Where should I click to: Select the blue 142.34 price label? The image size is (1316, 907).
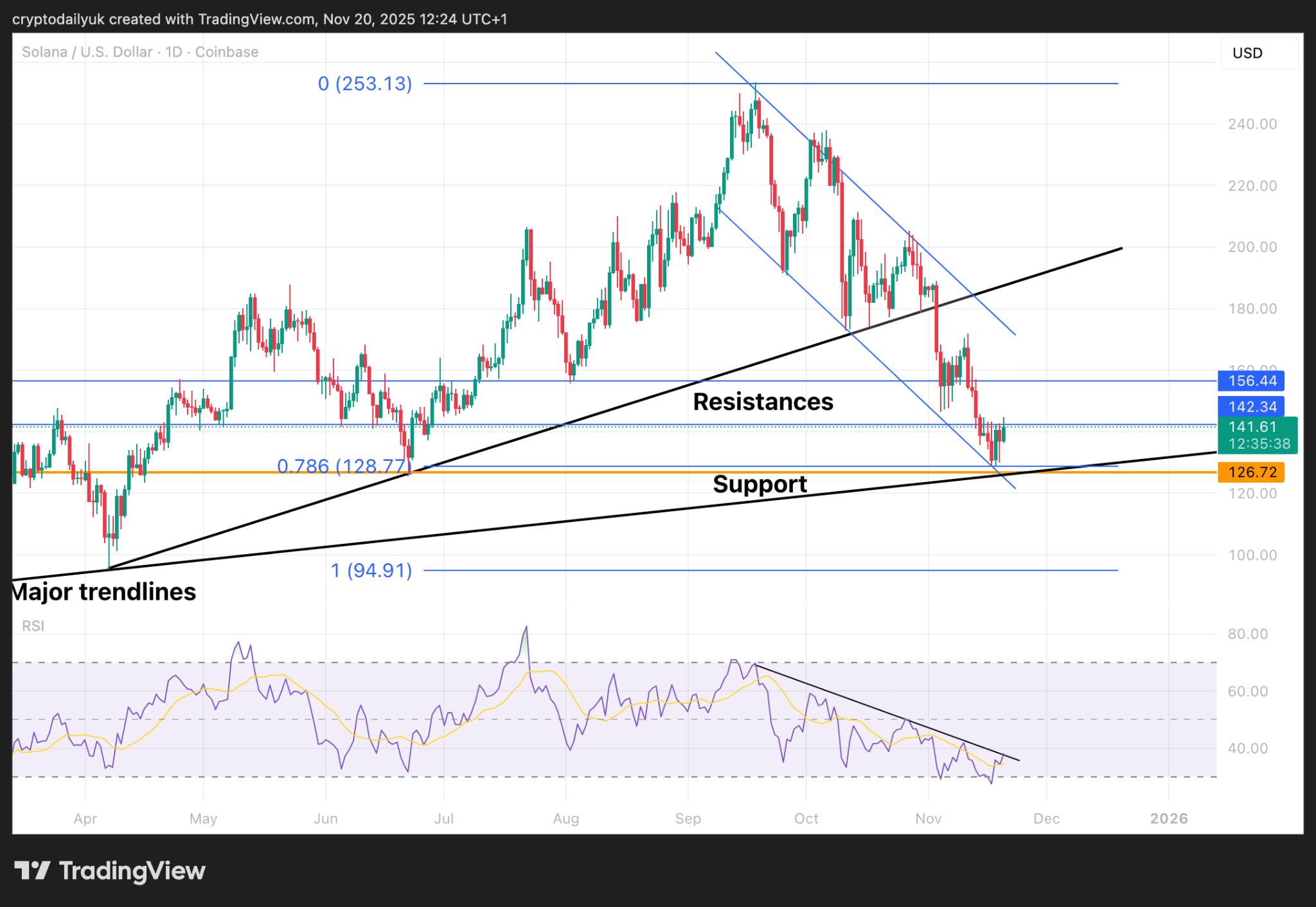point(1251,406)
